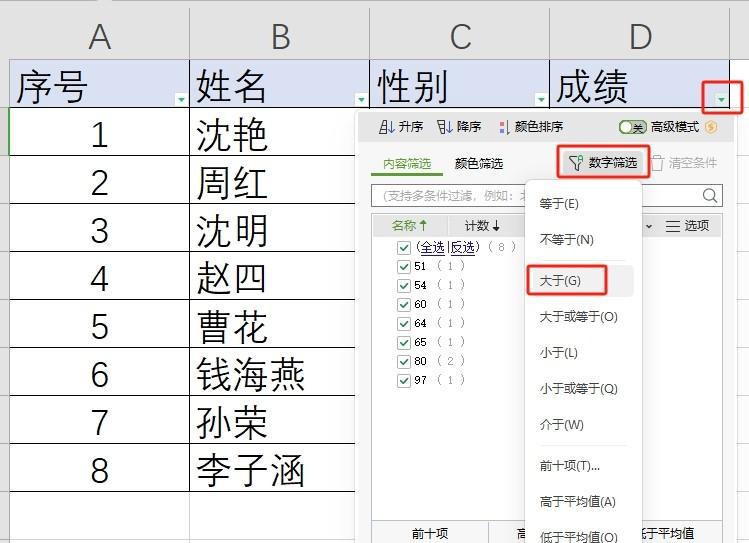The width and height of the screenshot is (749, 543).
Task: Select column C header
Action: pyautogui.click(x=460, y=37)
